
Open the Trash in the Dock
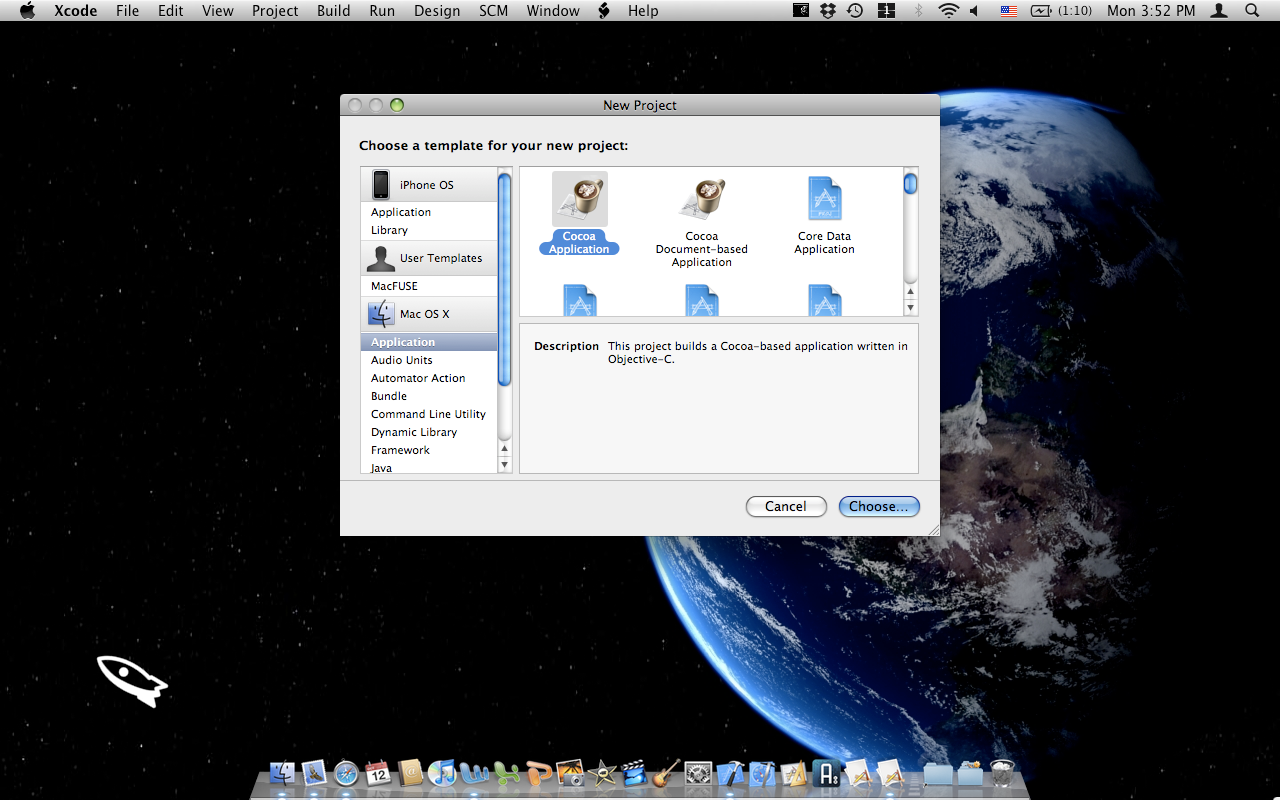1001,773
